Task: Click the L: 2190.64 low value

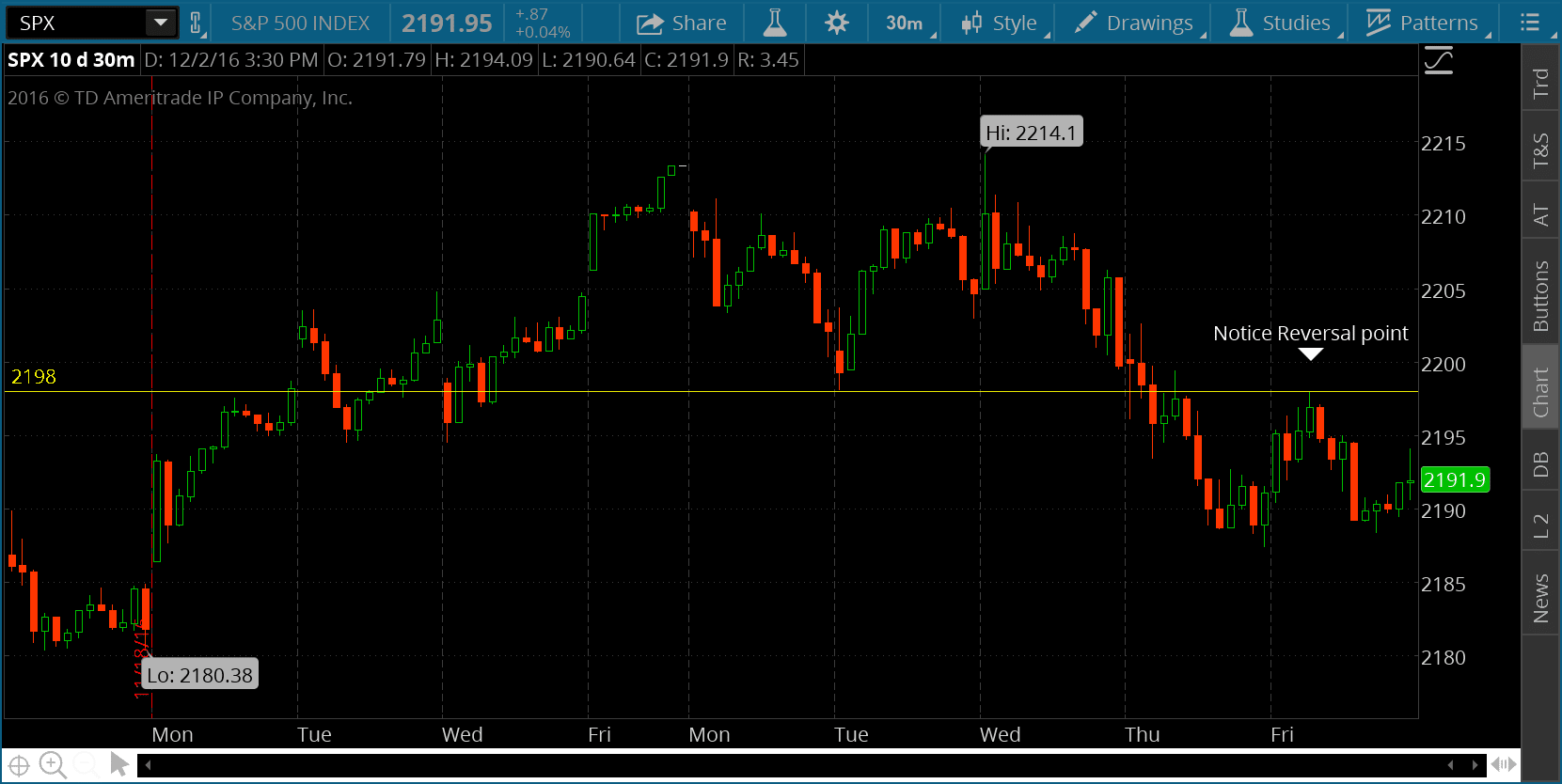Action: [x=589, y=60]
